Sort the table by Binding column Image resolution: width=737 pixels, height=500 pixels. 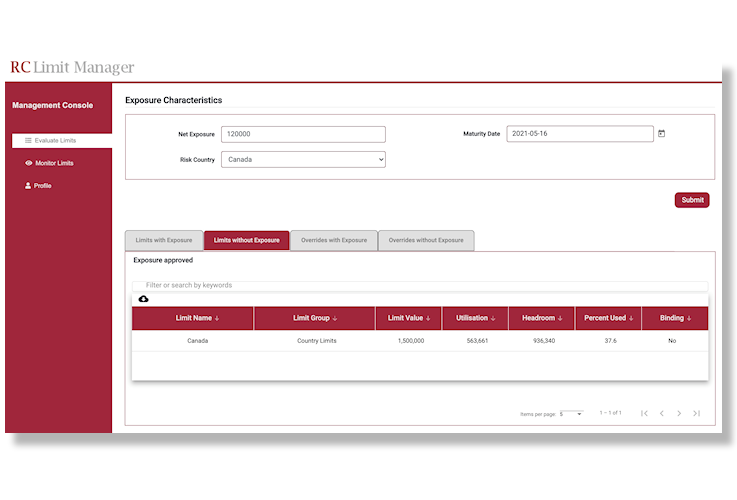(675, 318)
